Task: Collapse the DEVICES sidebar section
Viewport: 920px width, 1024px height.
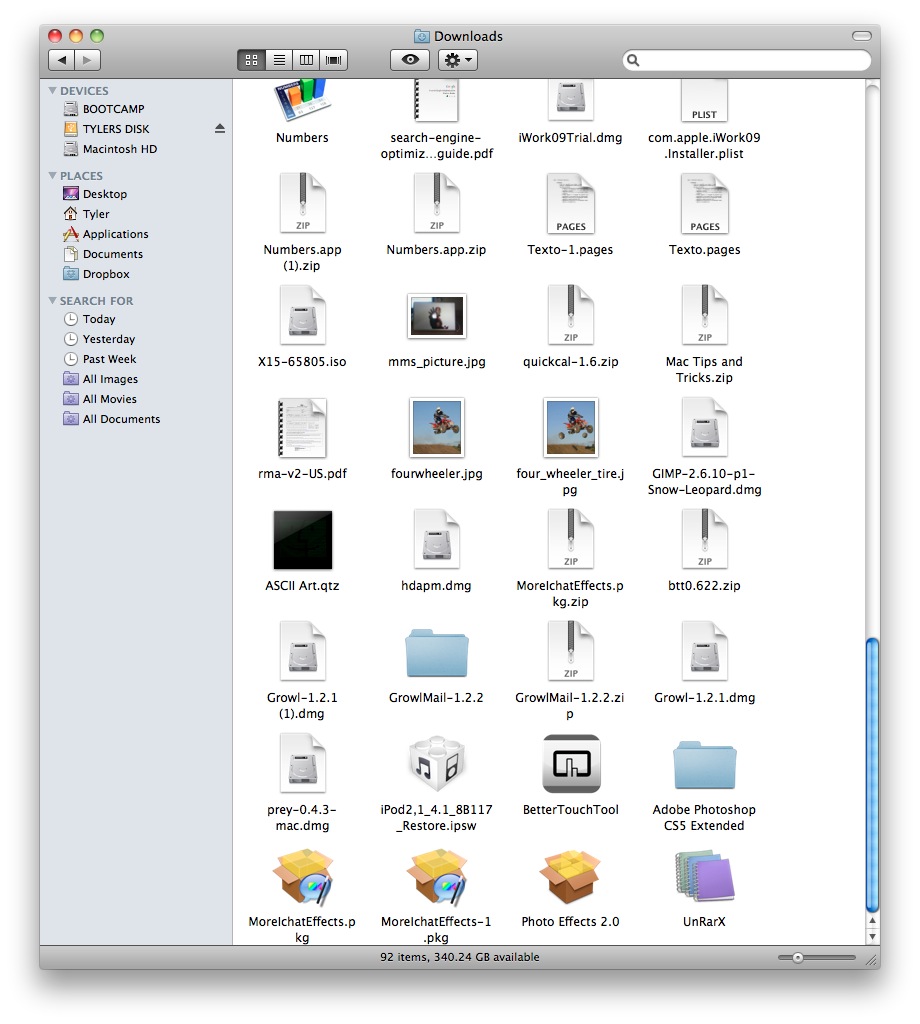Action: [52, 90]
